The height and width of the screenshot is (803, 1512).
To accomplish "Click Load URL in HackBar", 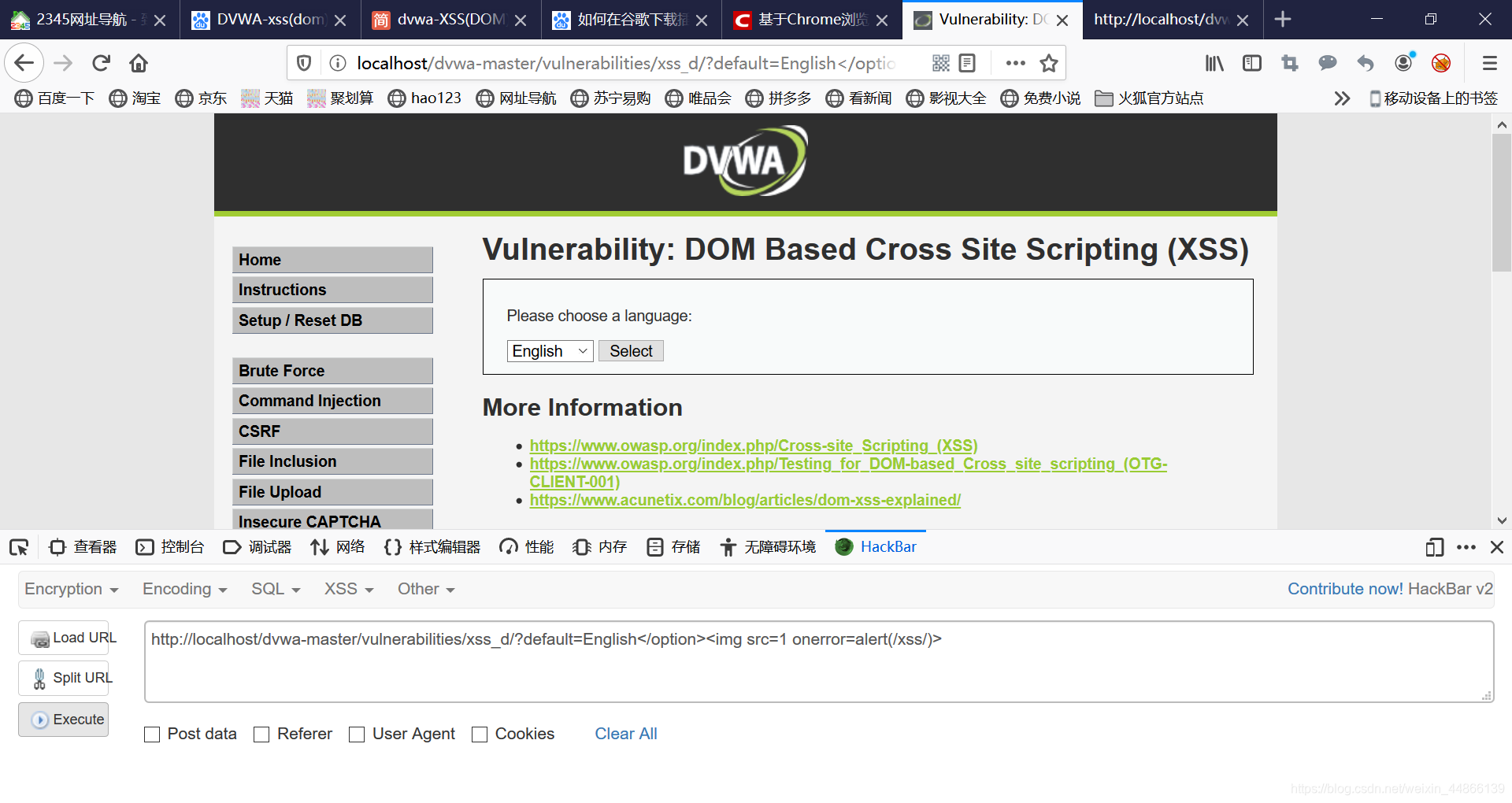I will click(x=64, y=638).
